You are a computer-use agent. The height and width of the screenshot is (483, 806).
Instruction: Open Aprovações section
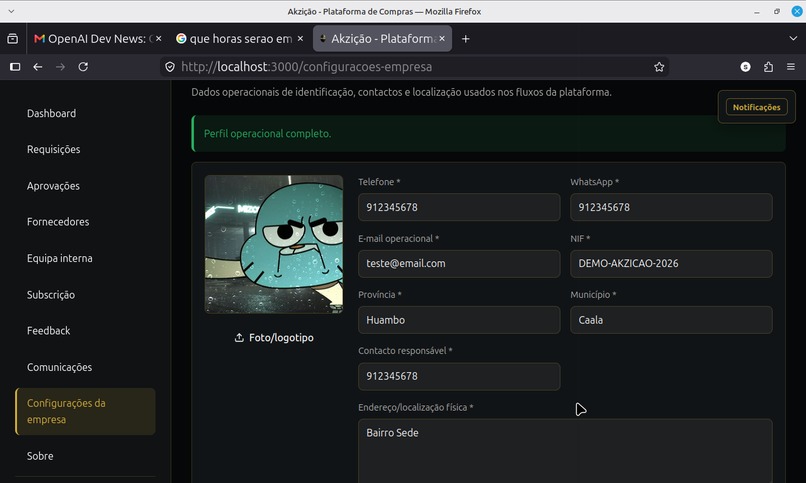point(53,186)
